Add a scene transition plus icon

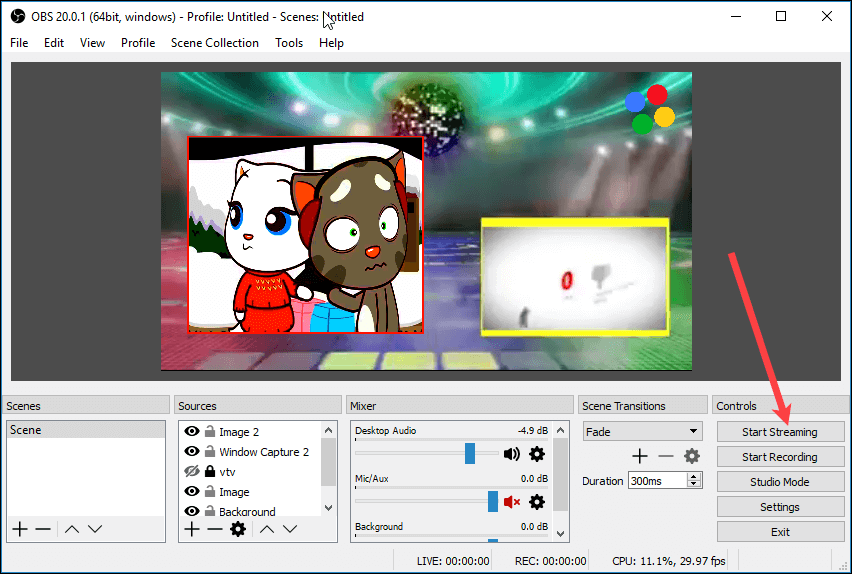640,456
